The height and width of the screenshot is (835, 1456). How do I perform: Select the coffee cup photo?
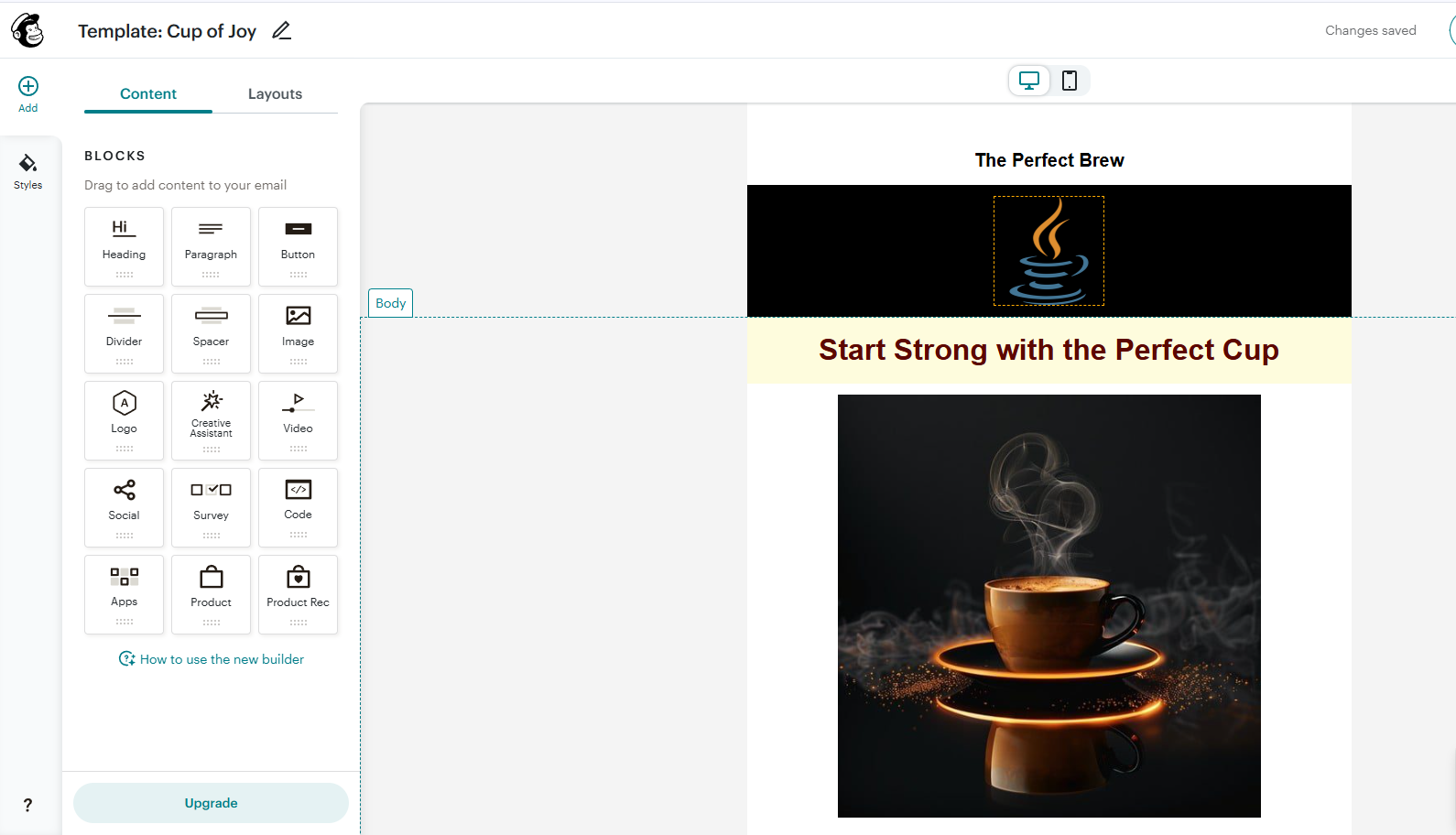pyautogui.click(x=1049, y=606)
